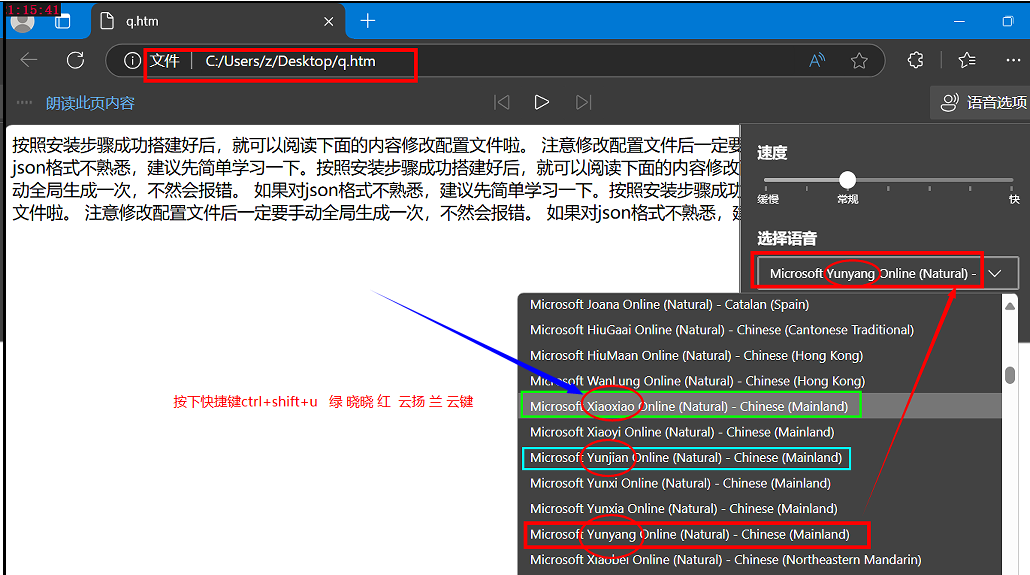Click the 常规 normal speed label

pos(847,199)
